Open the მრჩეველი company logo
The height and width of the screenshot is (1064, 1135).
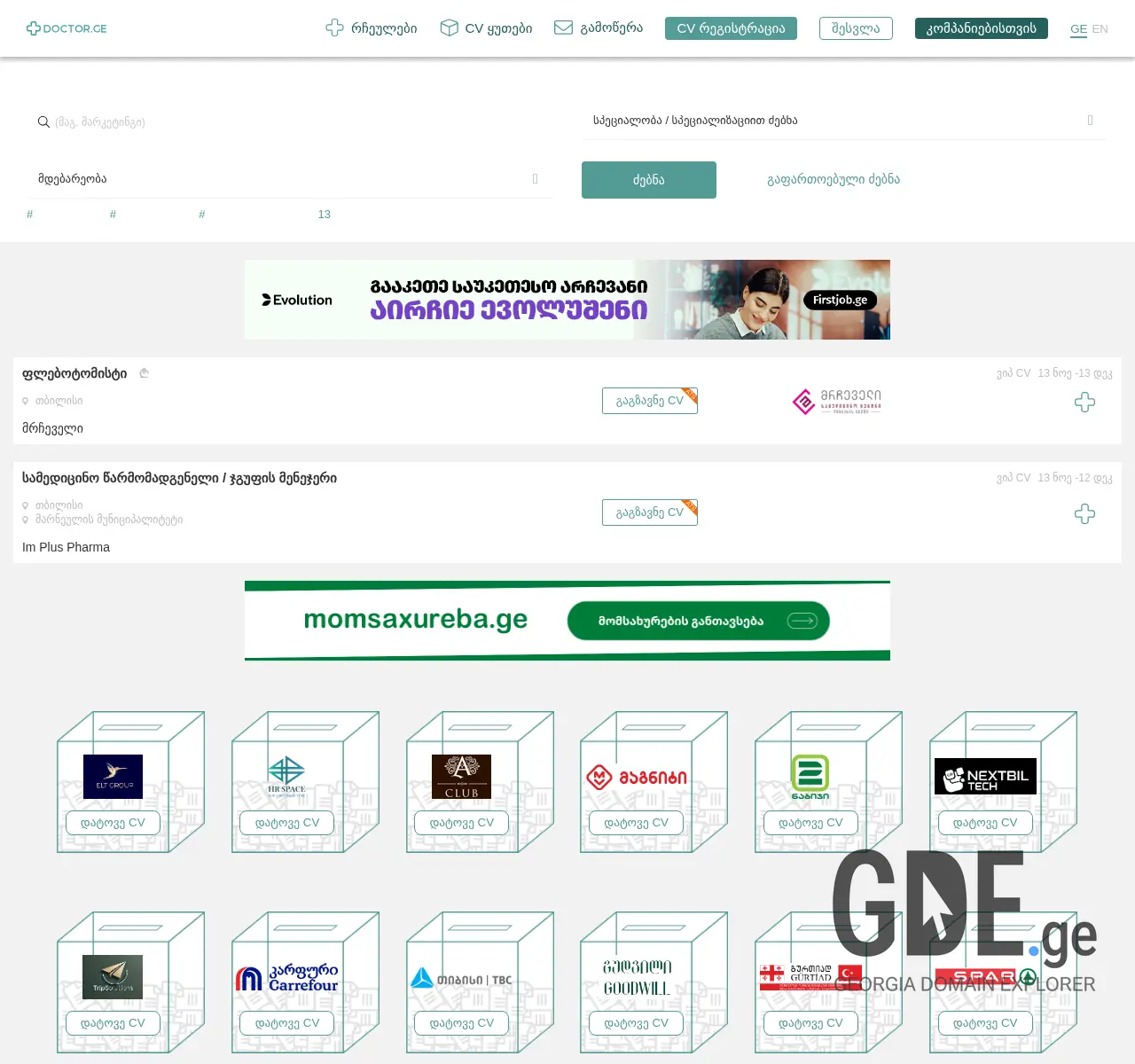[834, 402]
